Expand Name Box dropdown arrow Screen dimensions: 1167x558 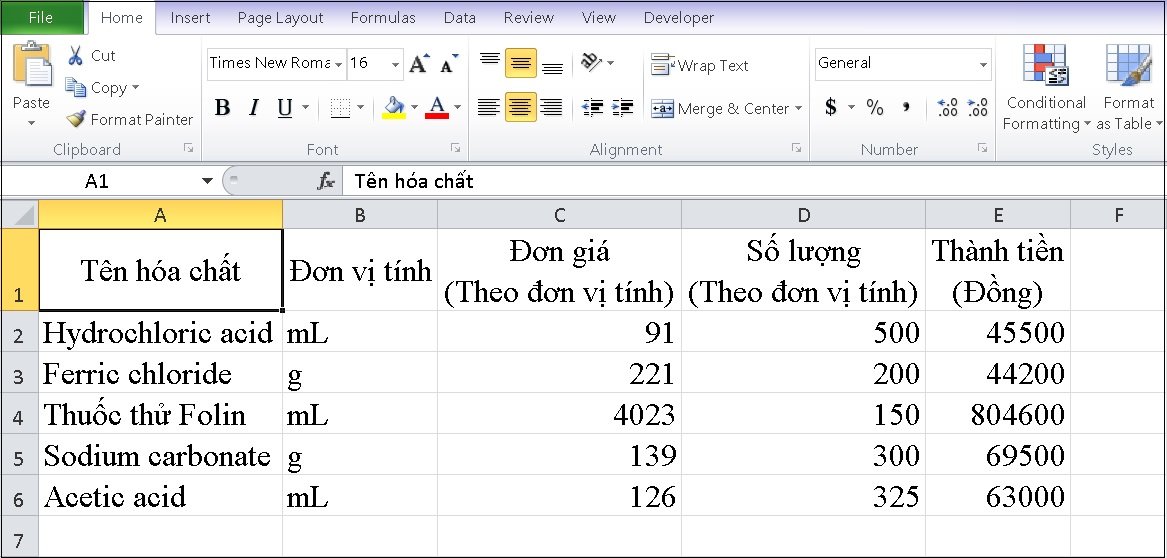point(208,181)
